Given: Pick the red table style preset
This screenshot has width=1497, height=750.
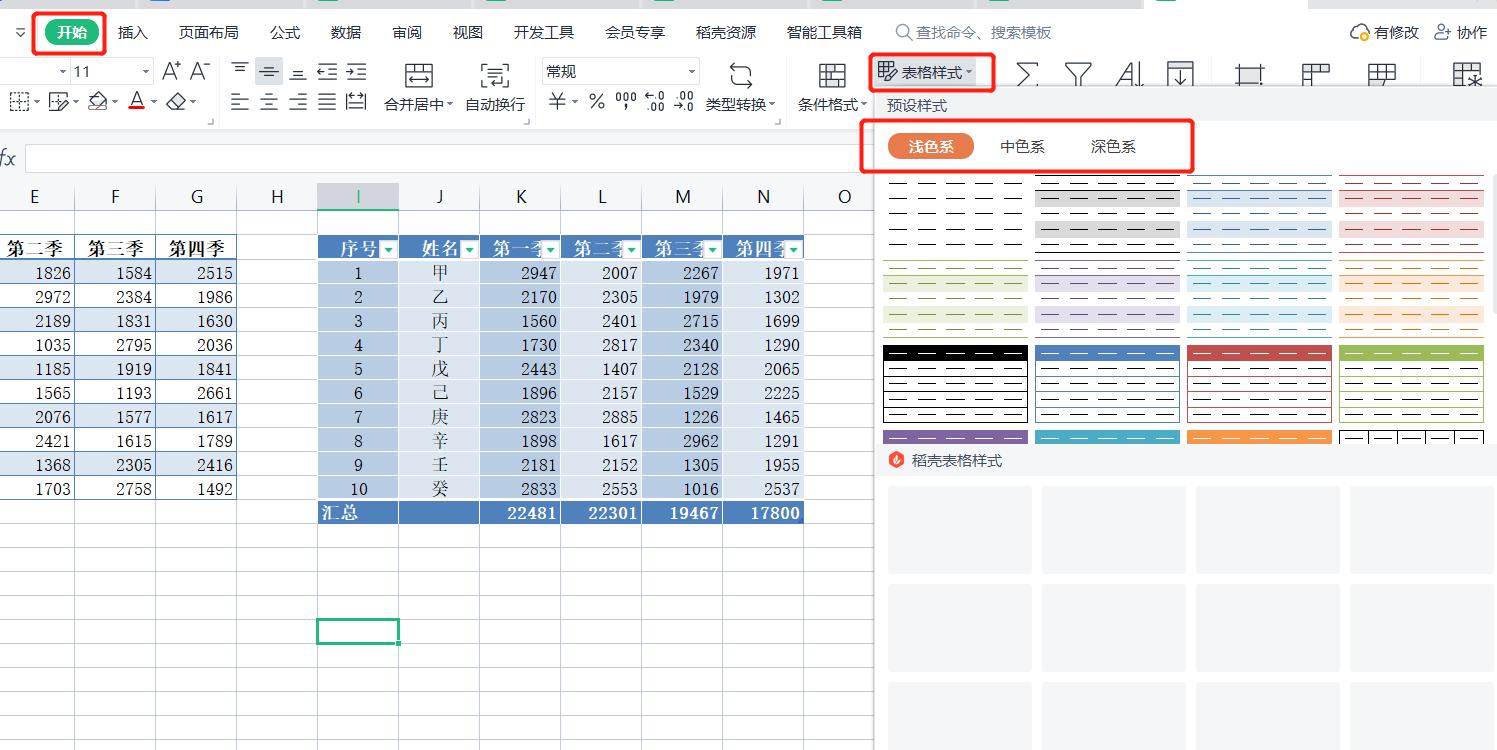Looking at the screenshot, I should click(x=1259, y=383).
